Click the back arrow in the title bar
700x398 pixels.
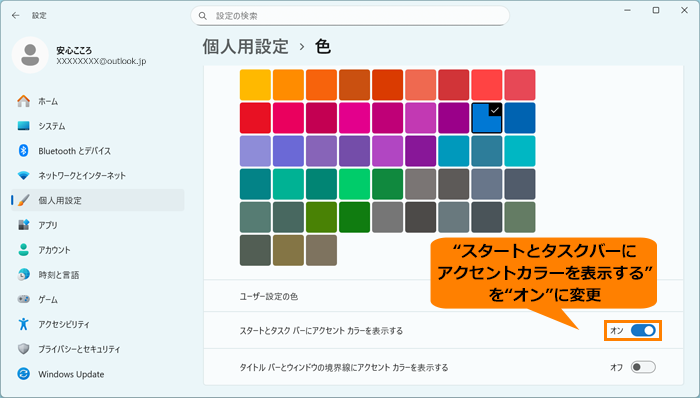click(16, 16)
